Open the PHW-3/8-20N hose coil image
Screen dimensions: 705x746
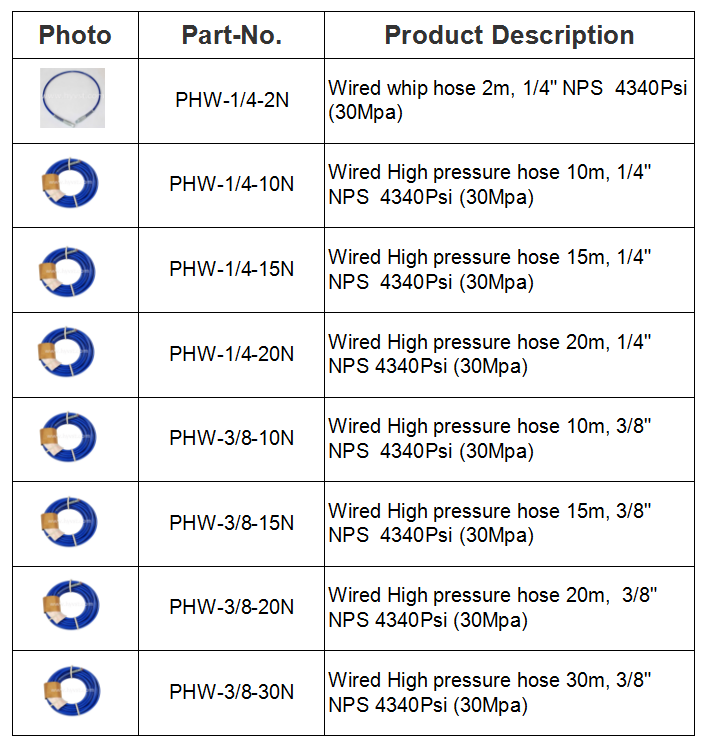click(71, 607)
